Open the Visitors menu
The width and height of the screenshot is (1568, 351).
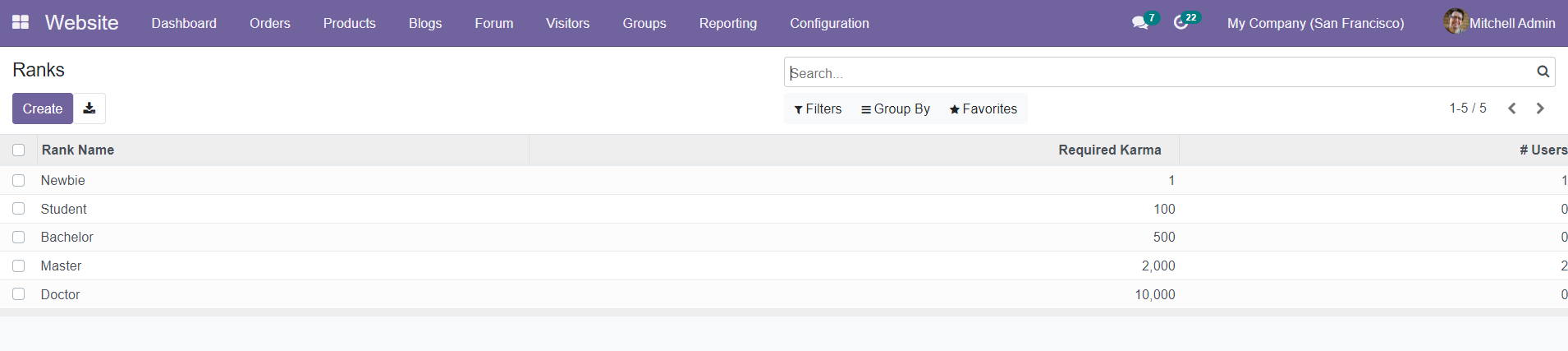coord(568,23)
